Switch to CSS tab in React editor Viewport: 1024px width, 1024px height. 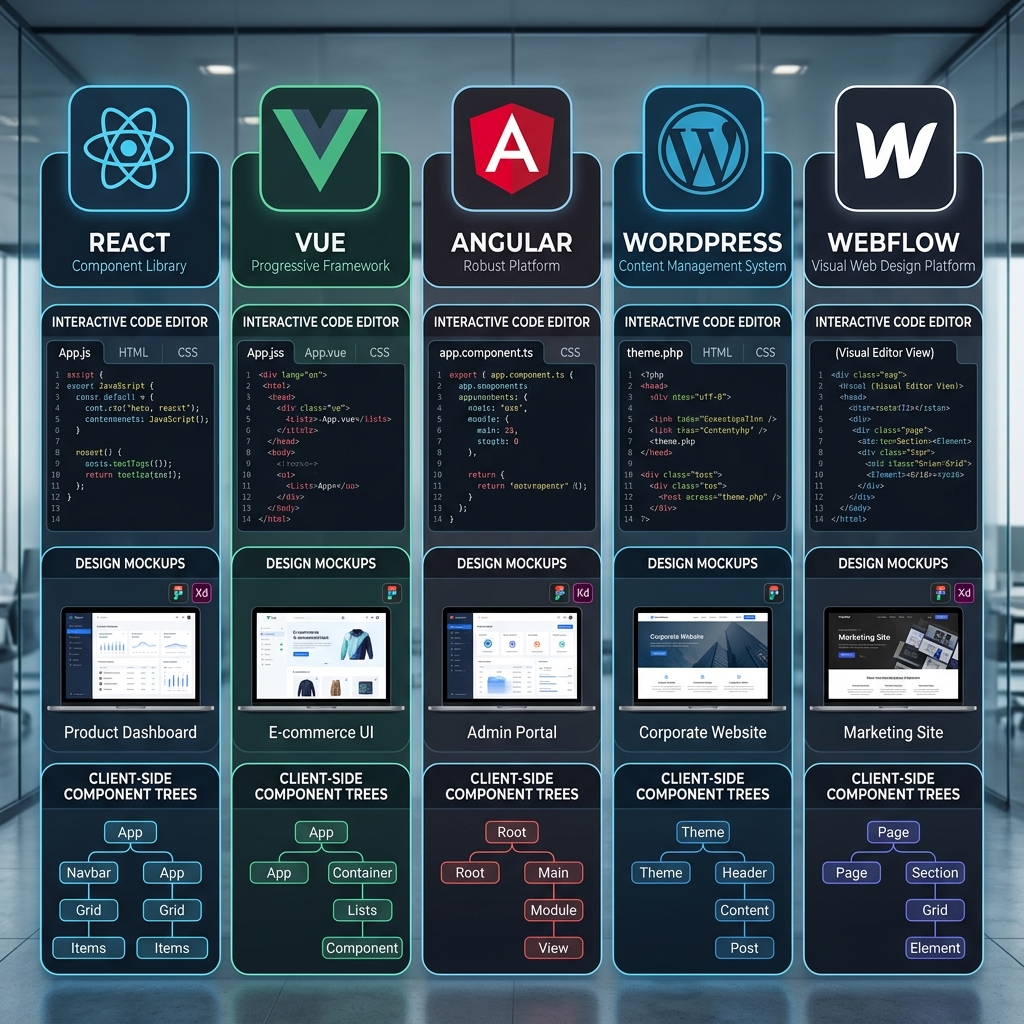pyautogui.click(x=187, y=353)
